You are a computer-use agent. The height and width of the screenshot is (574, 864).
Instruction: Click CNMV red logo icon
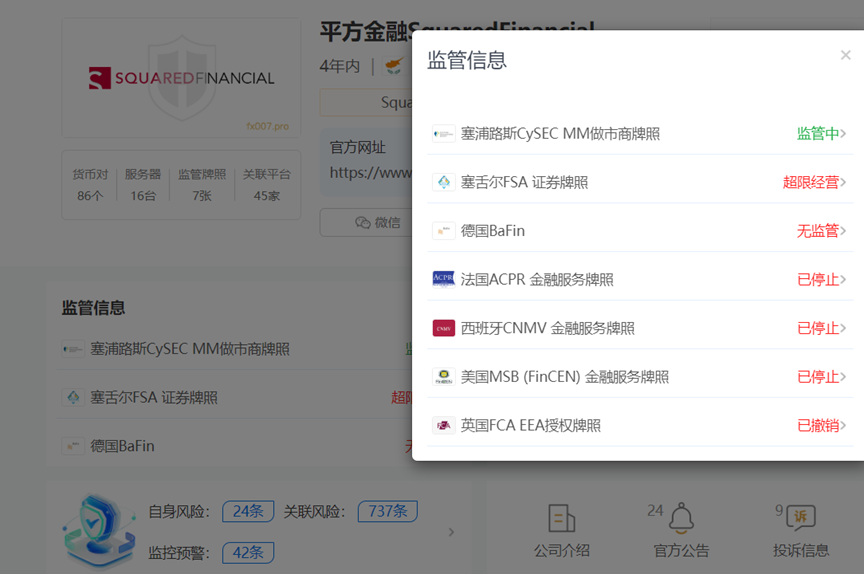point(444,328)
